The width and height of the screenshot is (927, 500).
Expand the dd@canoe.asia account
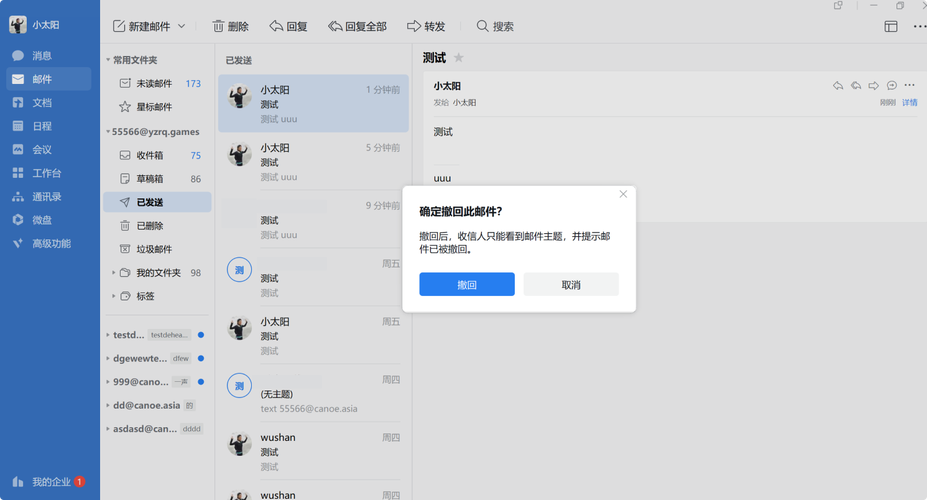(x=108, y=405)
